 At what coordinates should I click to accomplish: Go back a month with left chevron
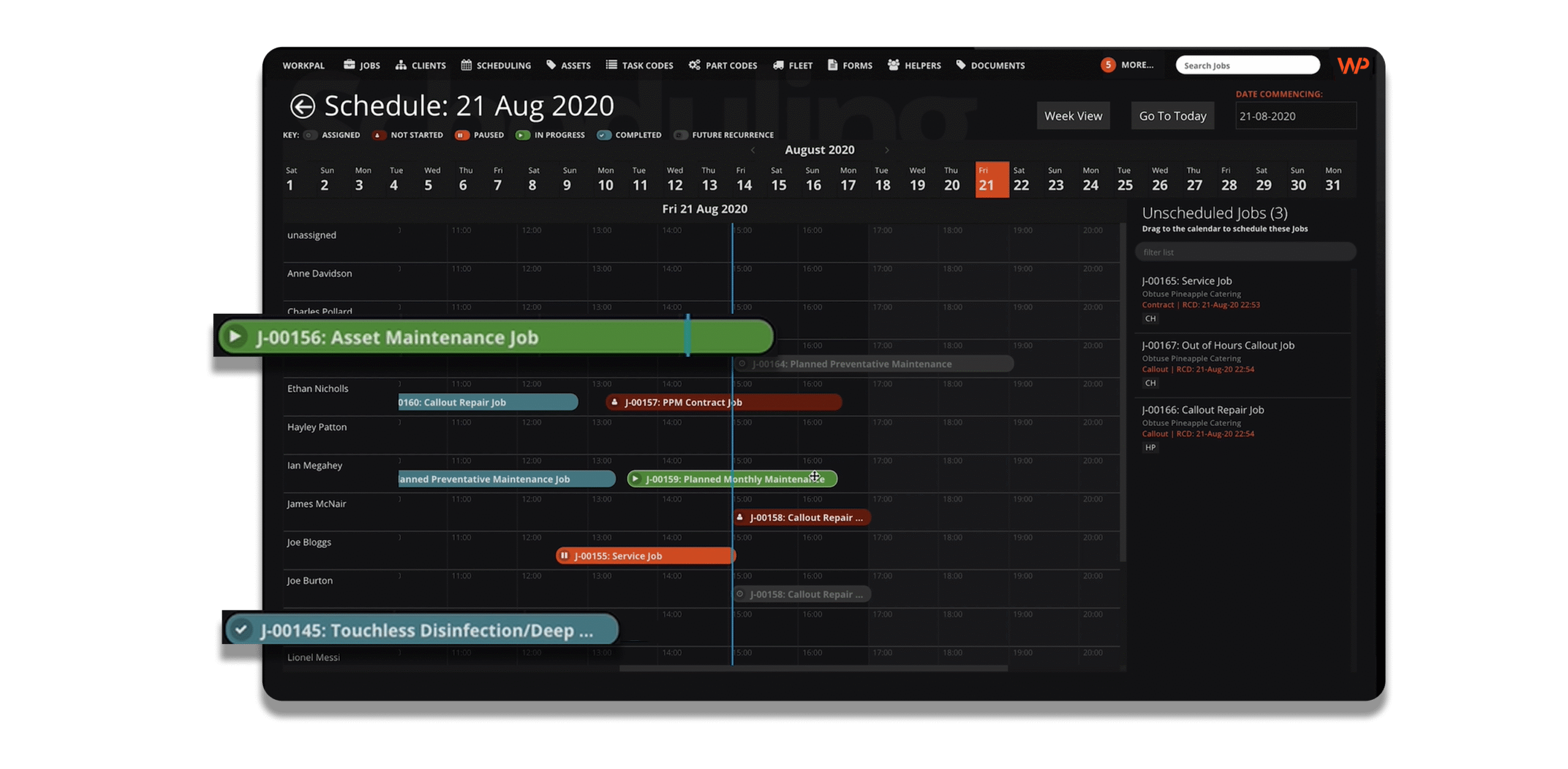click(x=752, y=150)
